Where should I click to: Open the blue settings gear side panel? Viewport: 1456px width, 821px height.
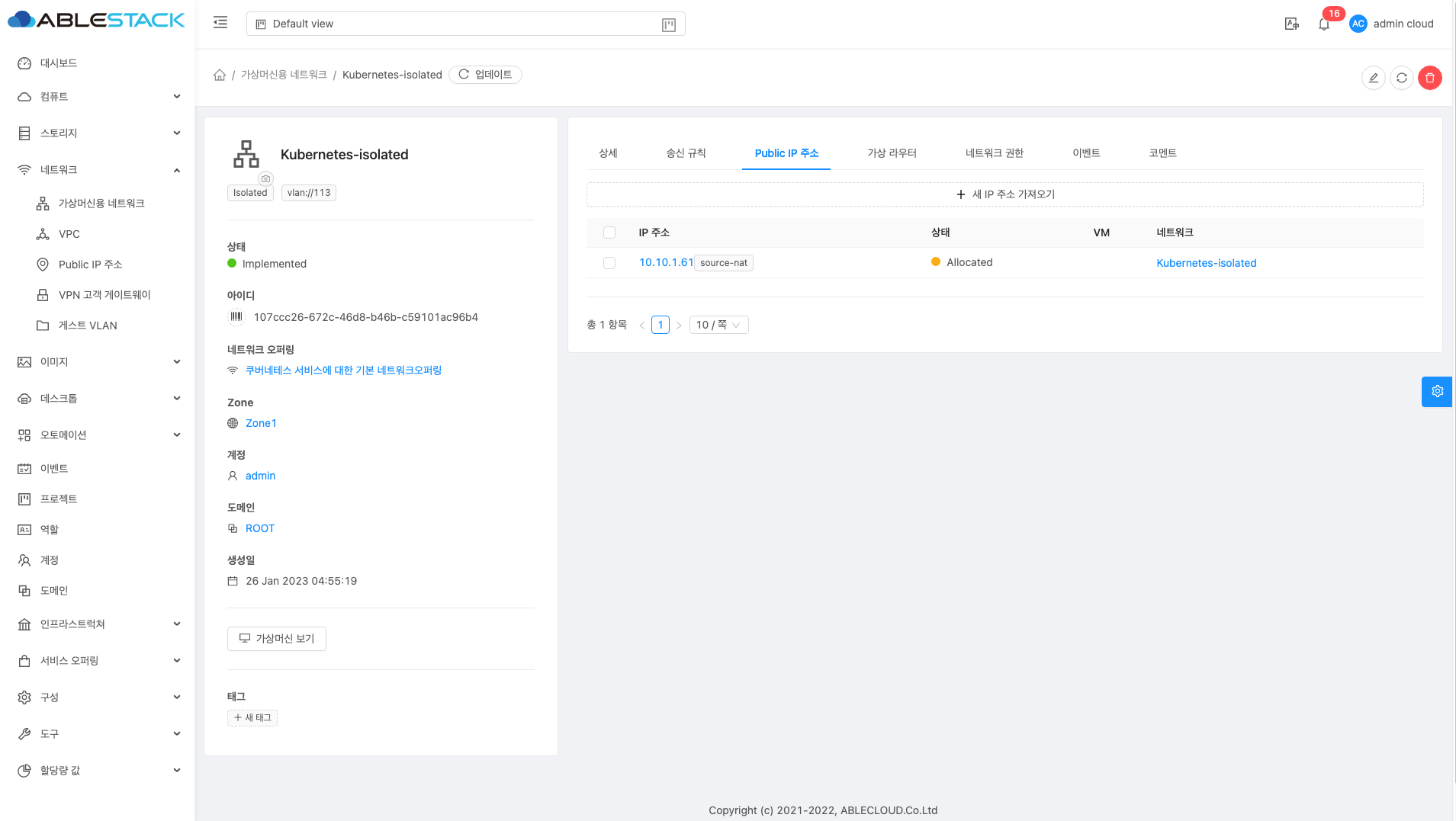pyautogui.click(x=1437, y=391)
